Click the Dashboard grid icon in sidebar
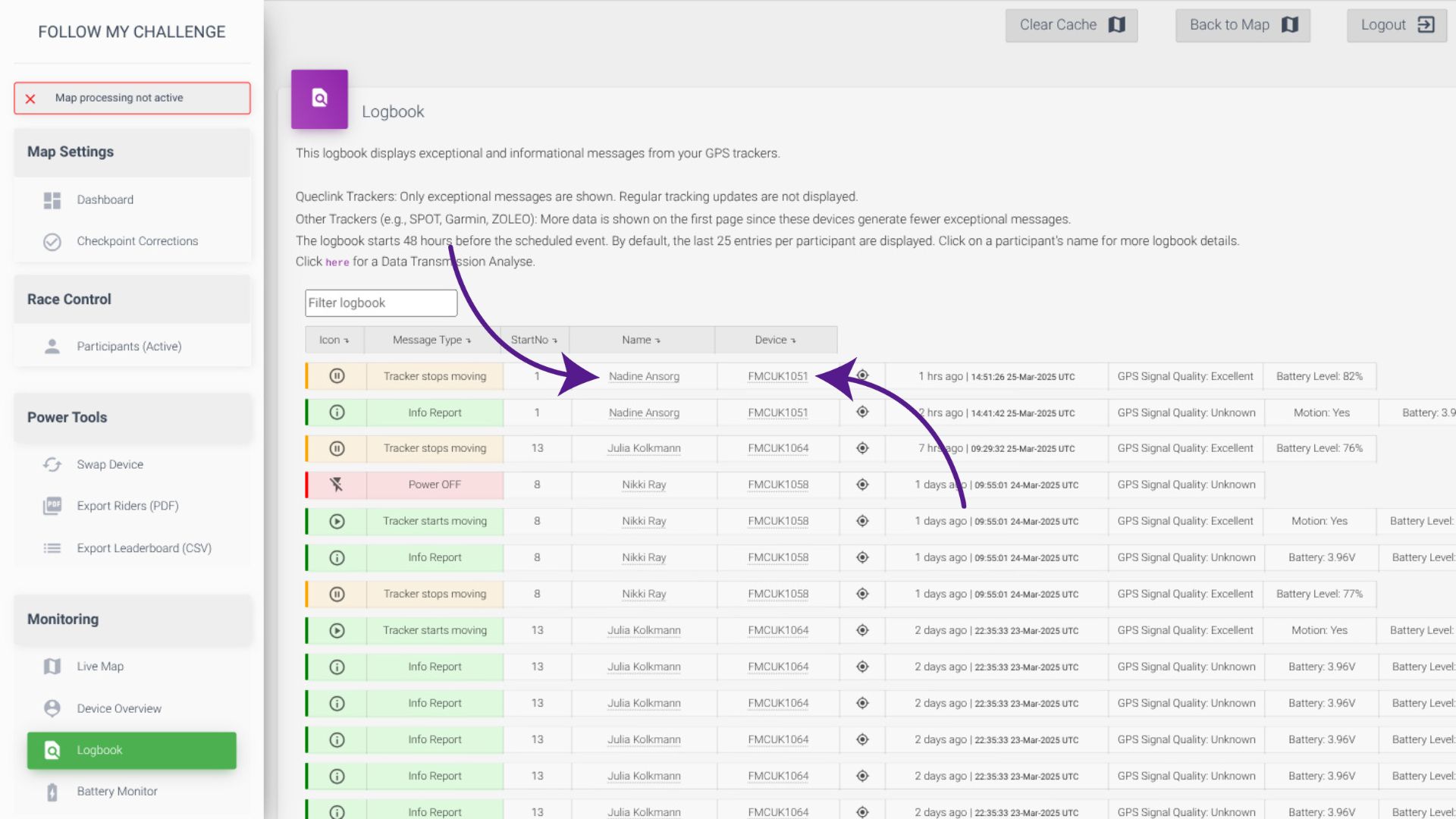The image size is (1456, 819). (52, 200)
